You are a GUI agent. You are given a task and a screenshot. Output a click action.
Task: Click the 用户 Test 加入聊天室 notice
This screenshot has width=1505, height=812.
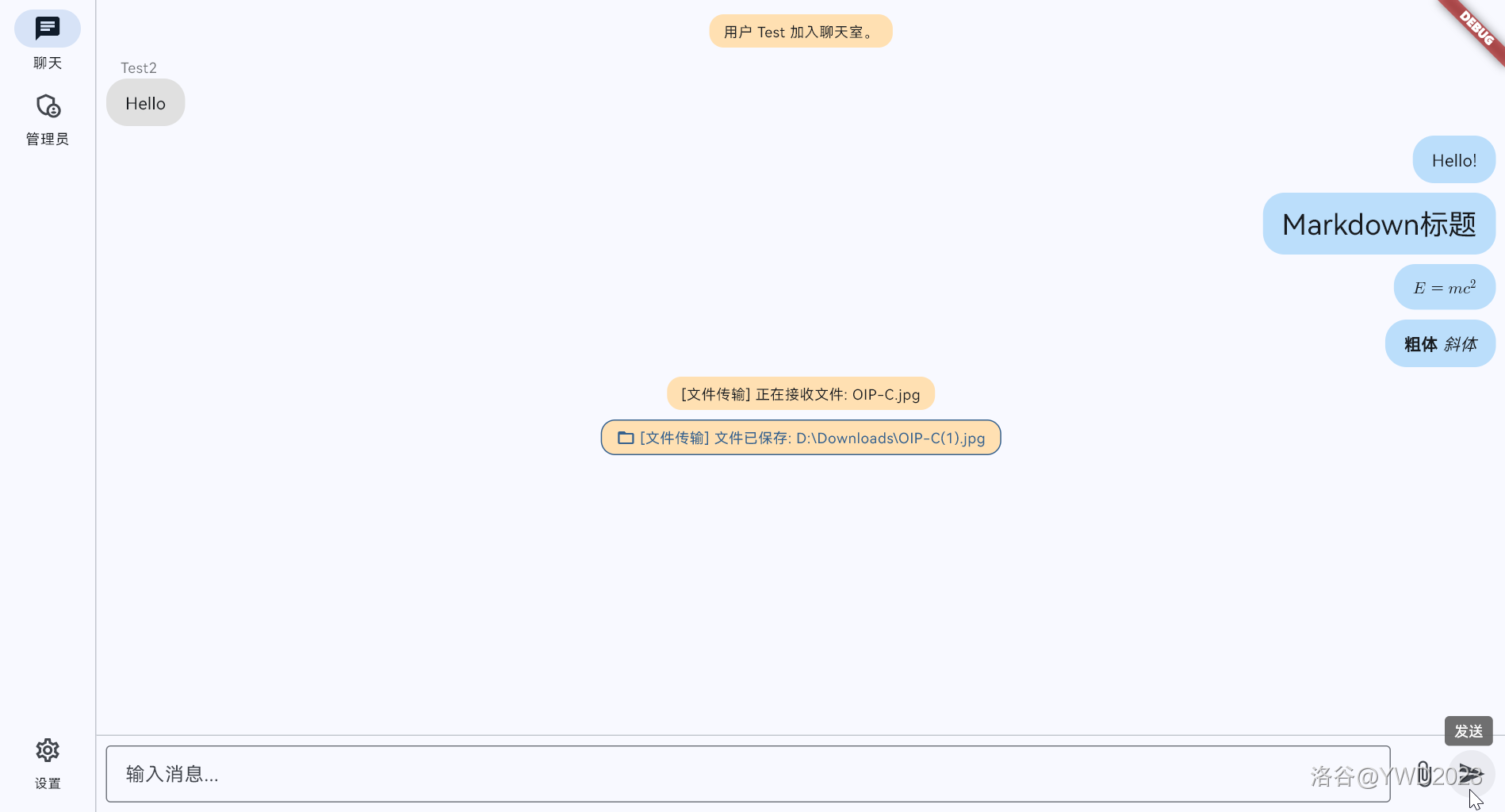(801, 32)
